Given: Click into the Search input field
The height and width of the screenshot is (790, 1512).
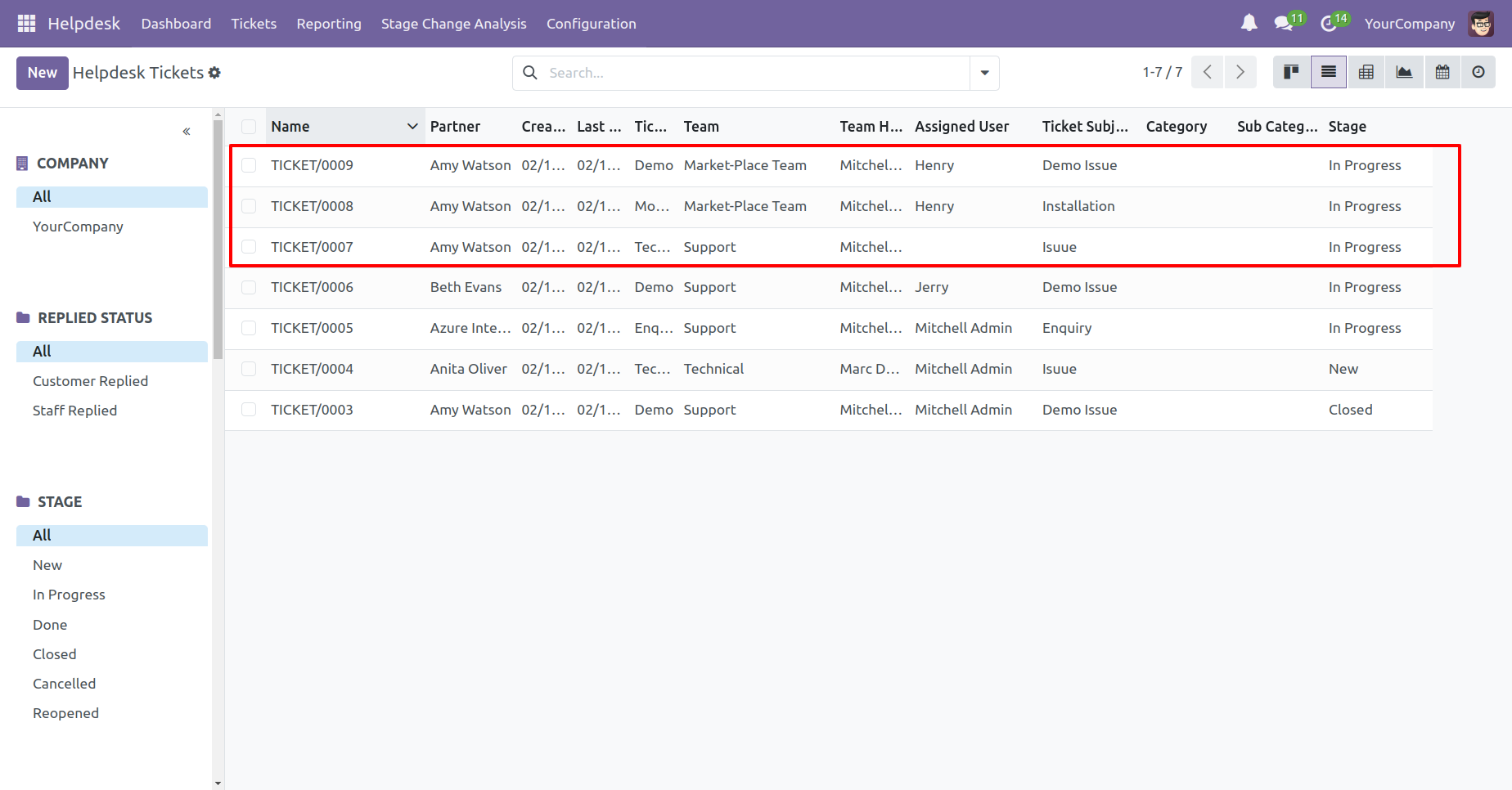Looking at the screenshot, I should [x=757, y=73].
